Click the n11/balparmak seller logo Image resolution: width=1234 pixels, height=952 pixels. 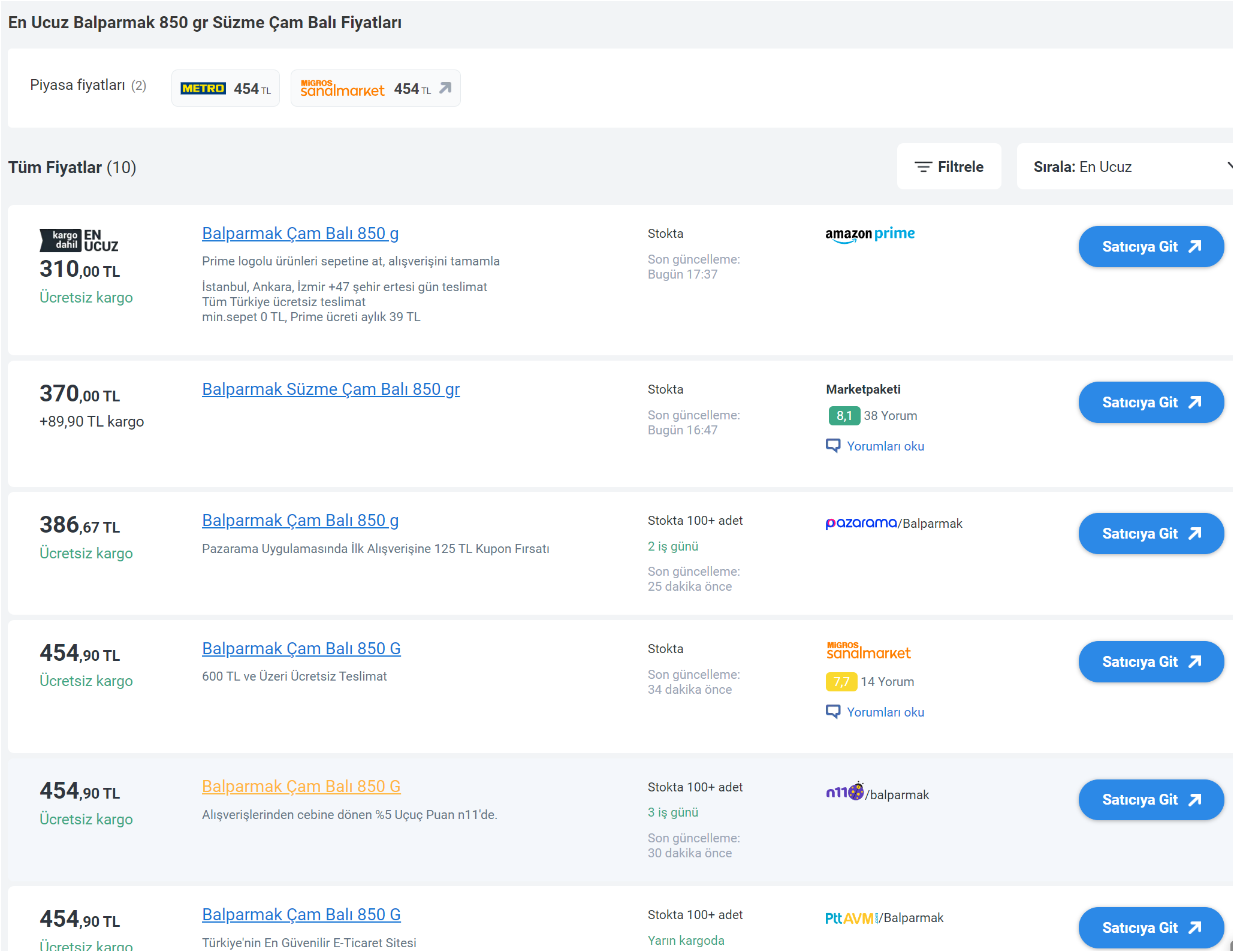point(877,793)
